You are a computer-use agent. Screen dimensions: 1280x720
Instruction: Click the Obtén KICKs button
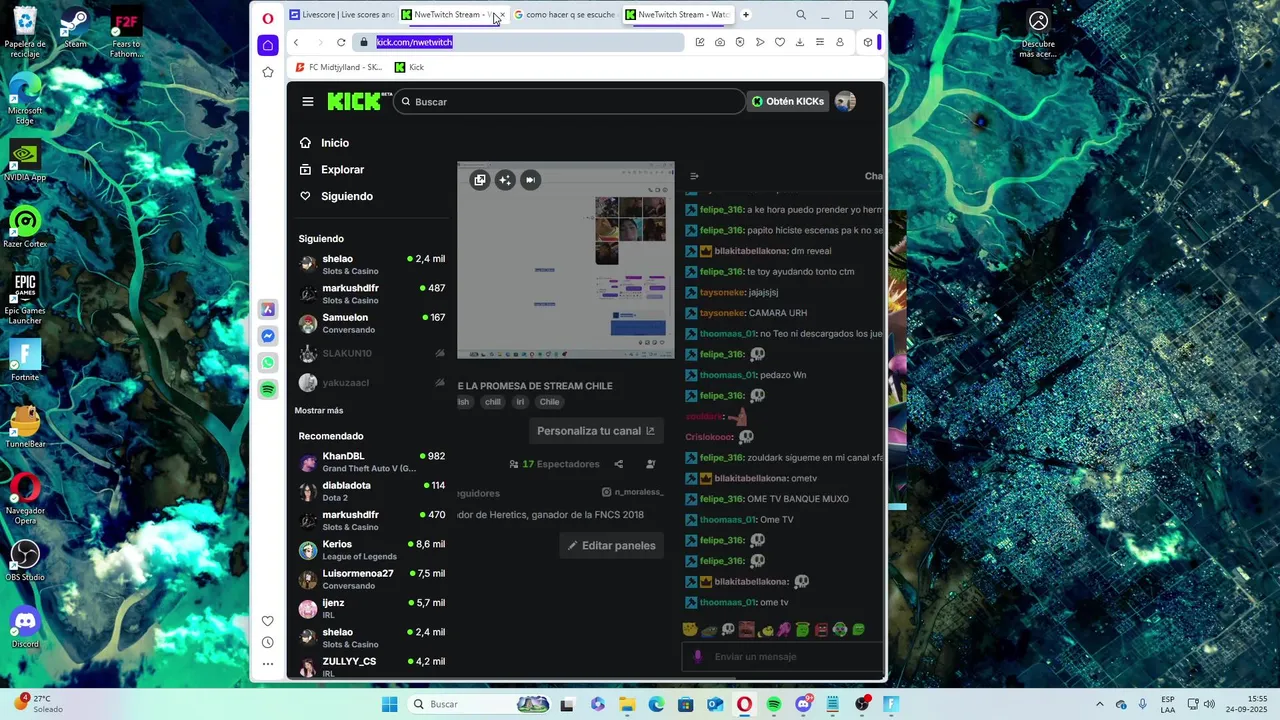click(788, 101)
